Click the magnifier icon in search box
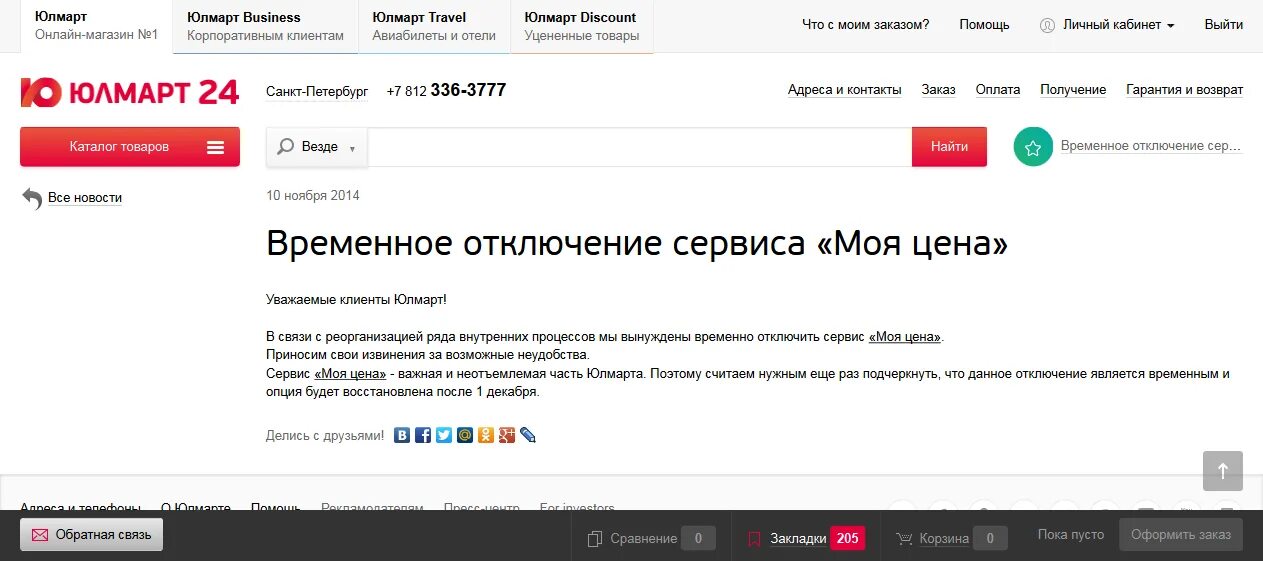Screen dimensions: 1263x561 coord(286,146)
